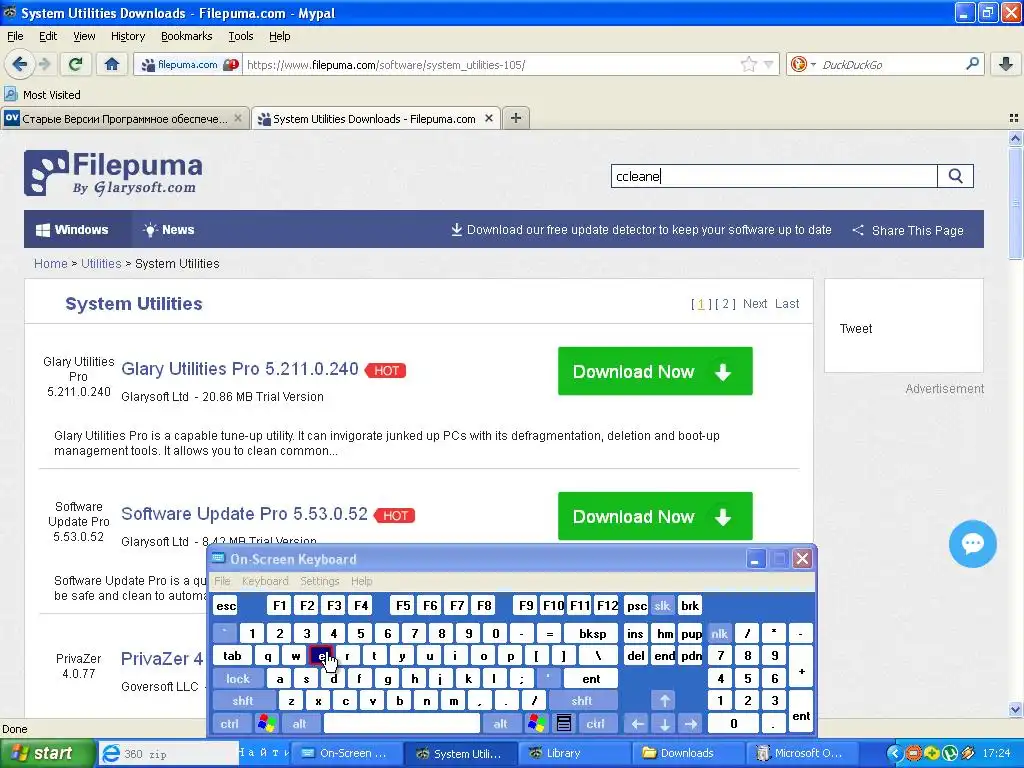Click the site identity filepuma.com badge
Screen dimensions: 1024x768
pos(187,65)
